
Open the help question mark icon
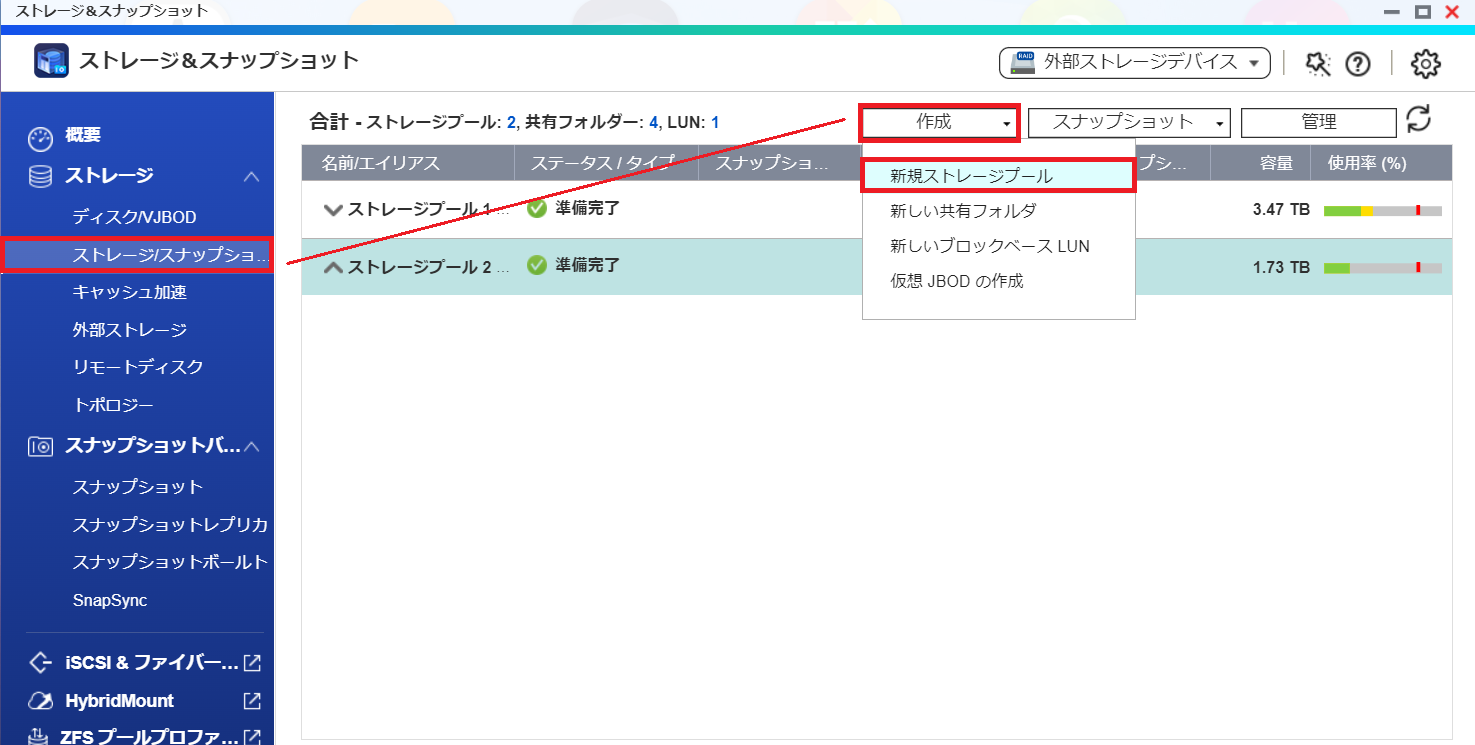(x=1357, y=64)
